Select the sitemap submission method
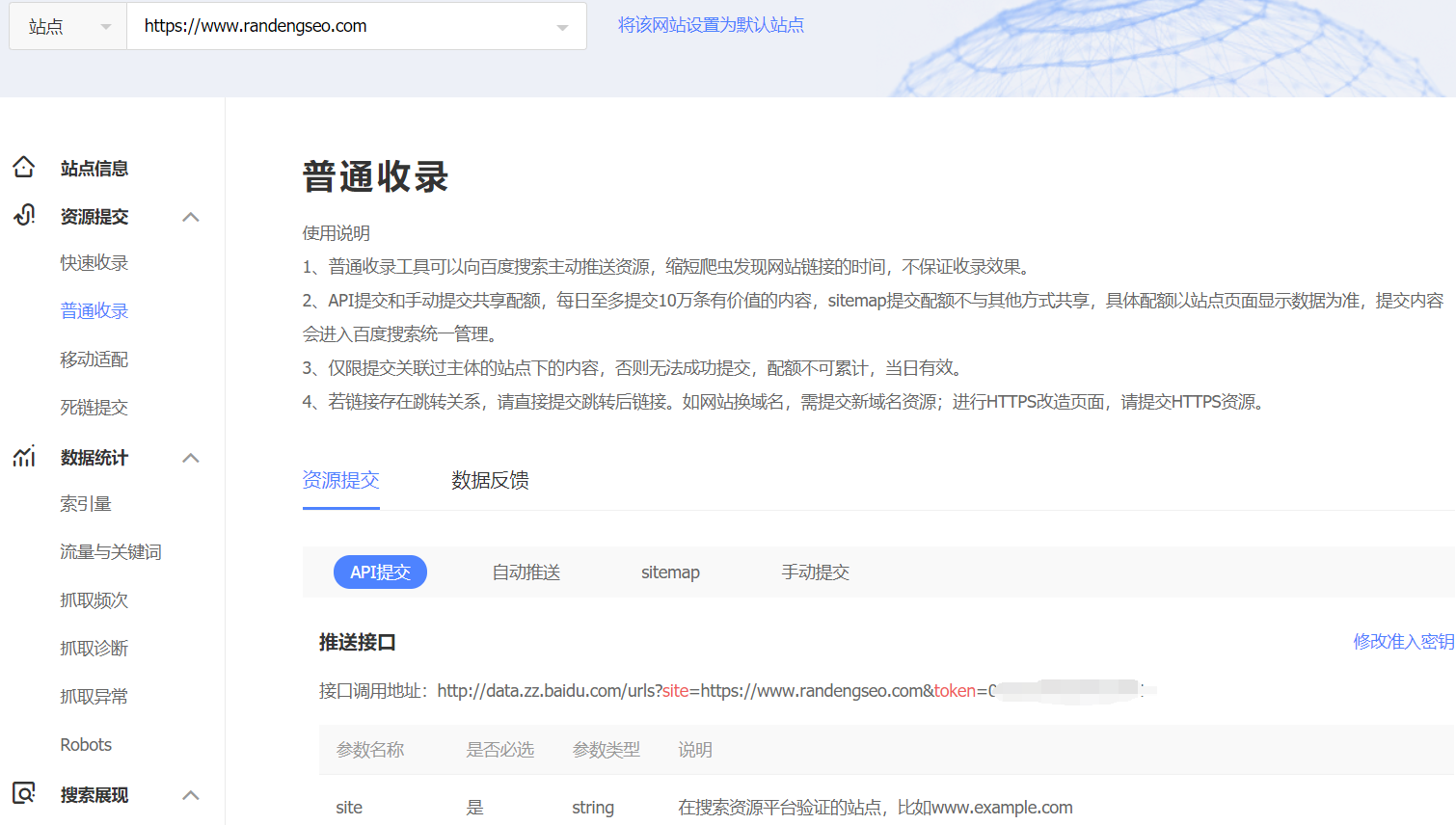Image resolution: width=1456 pixels, height=825 pixels. [x=670, y=572]
